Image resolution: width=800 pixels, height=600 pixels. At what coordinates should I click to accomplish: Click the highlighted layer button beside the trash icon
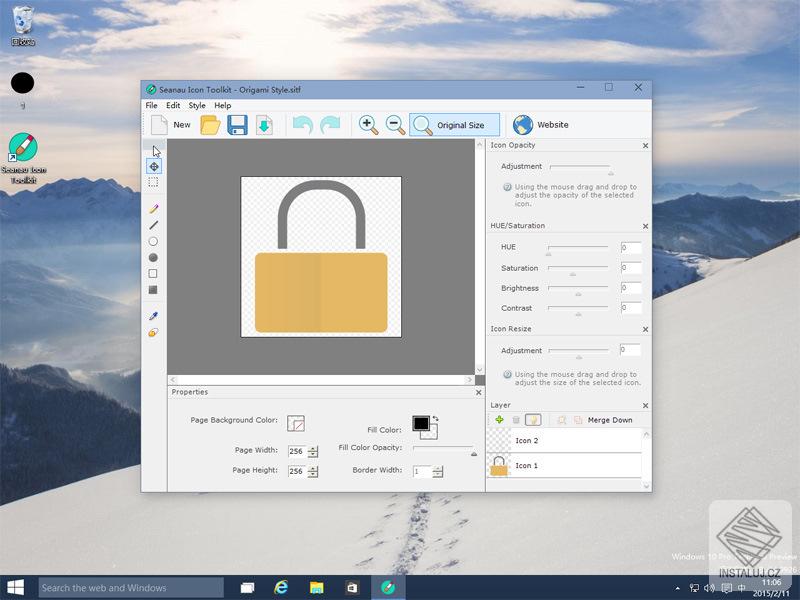[x=533, y=420]
